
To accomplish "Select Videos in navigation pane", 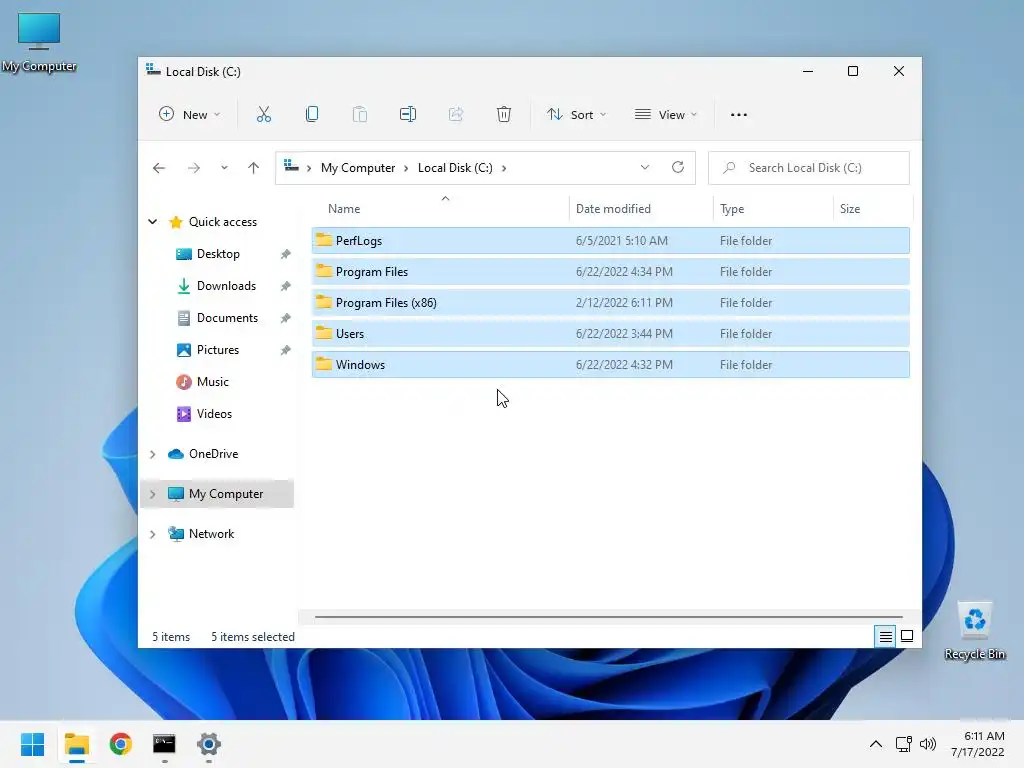I will [x=214, y=414].
